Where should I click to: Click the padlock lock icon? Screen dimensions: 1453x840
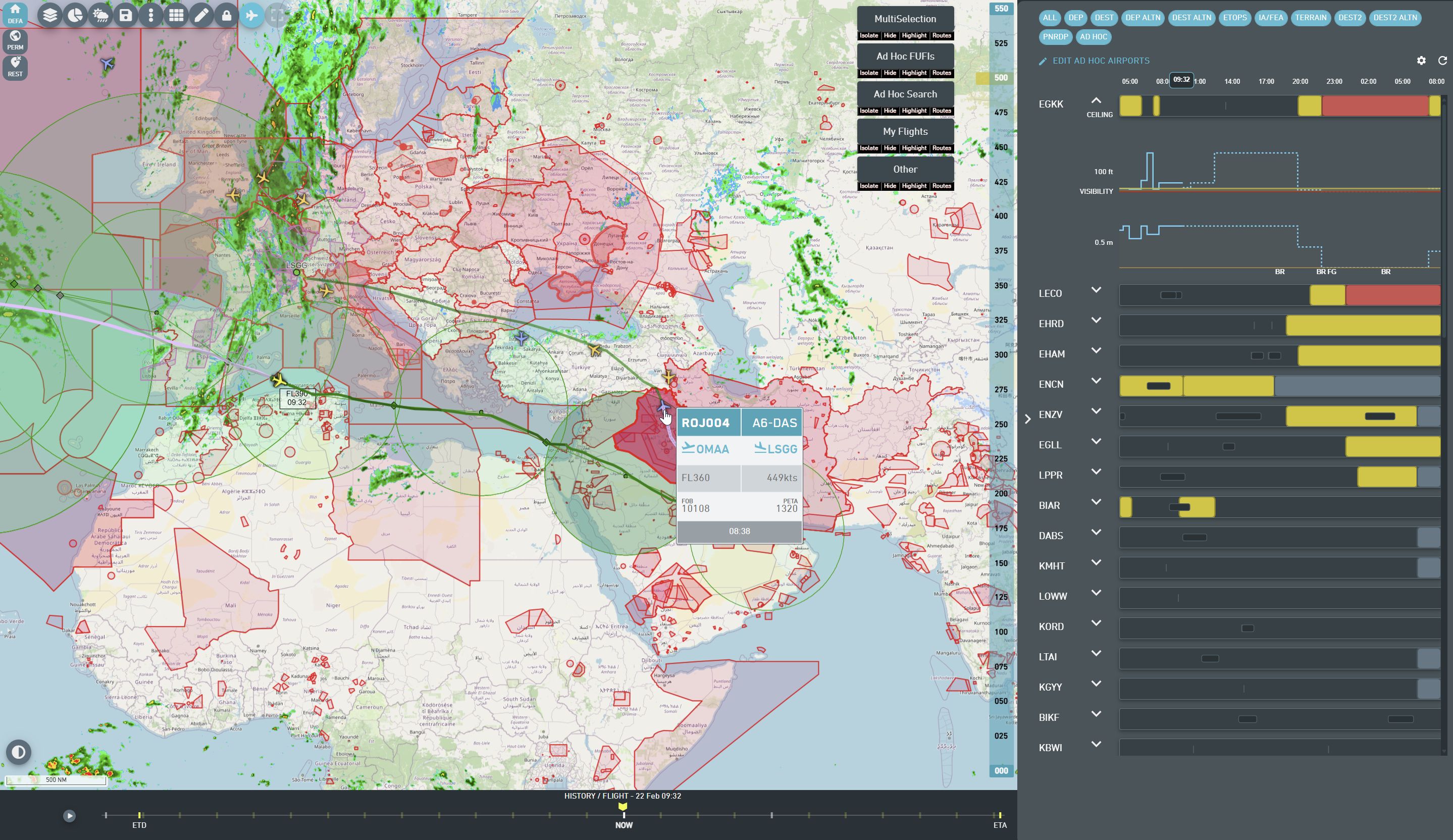coord(227,15)
